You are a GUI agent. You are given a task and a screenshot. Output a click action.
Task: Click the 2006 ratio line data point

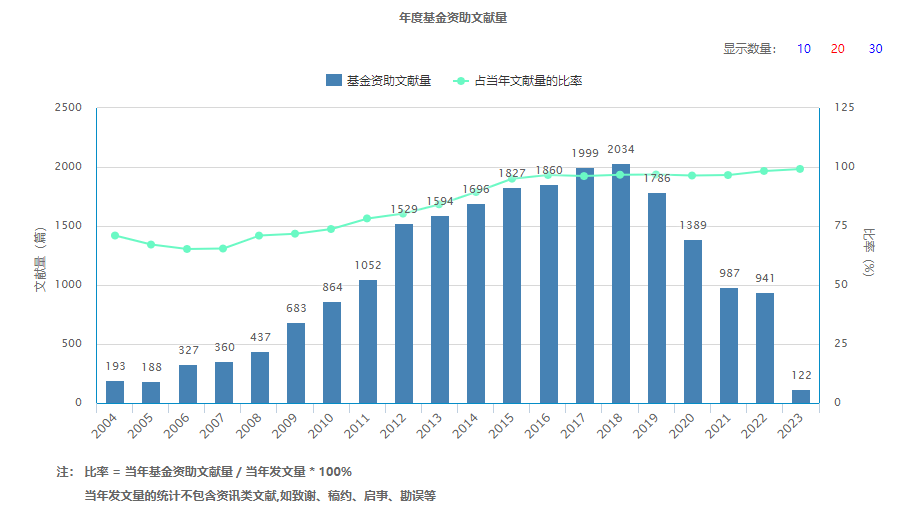(187, 249)
